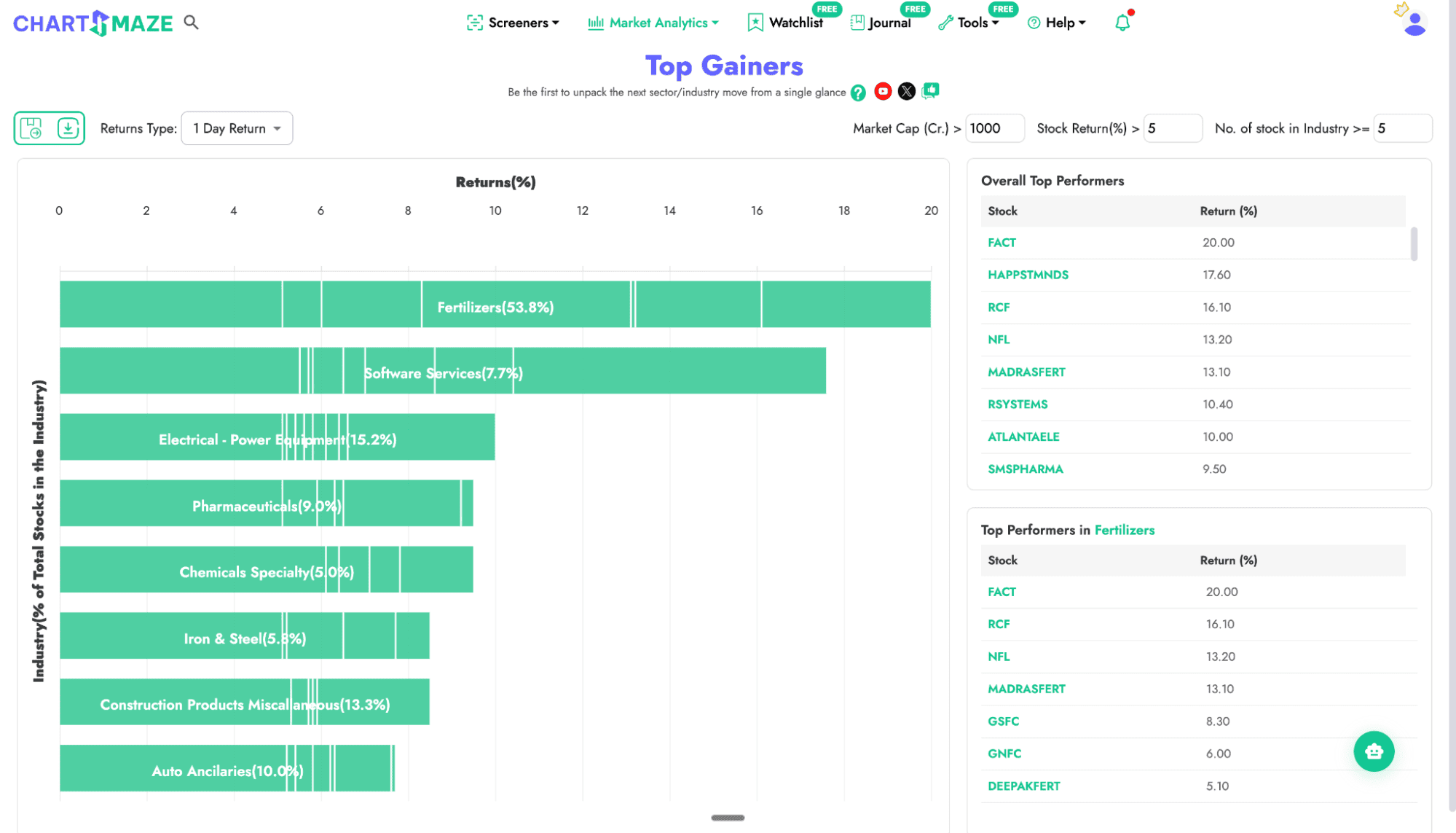Screen dimensions: 1456x833
Task: Click the ChartMaze logo
Action: [93, 23]
